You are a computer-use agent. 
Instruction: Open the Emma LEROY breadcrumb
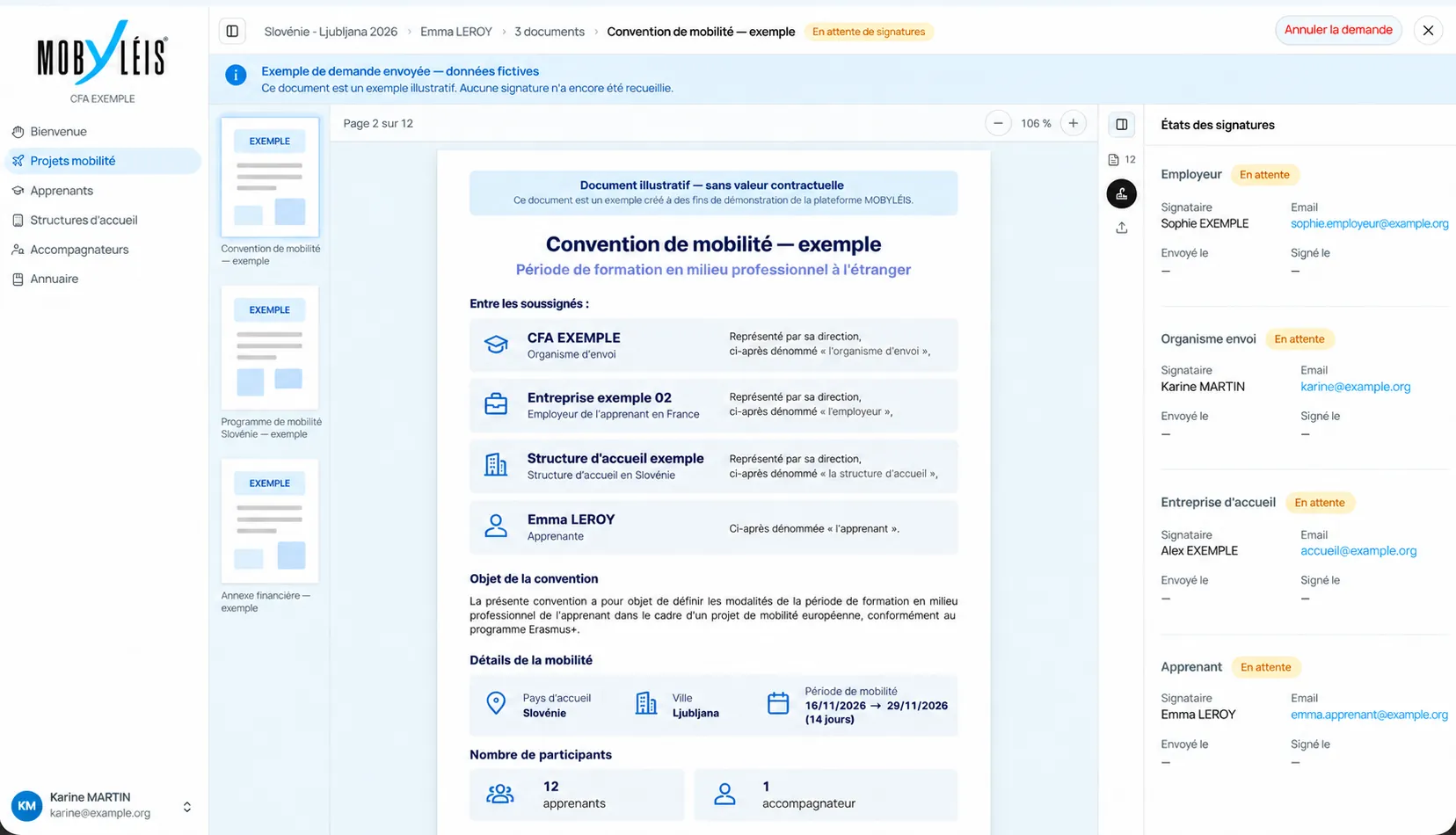(456, 32)
